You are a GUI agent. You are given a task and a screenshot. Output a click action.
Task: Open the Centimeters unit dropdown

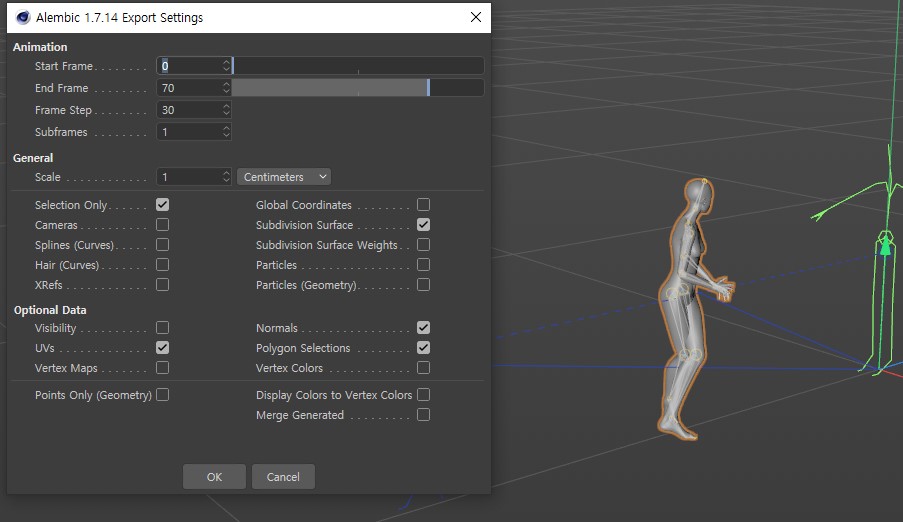pyautogui.click(x=284, y=177)
